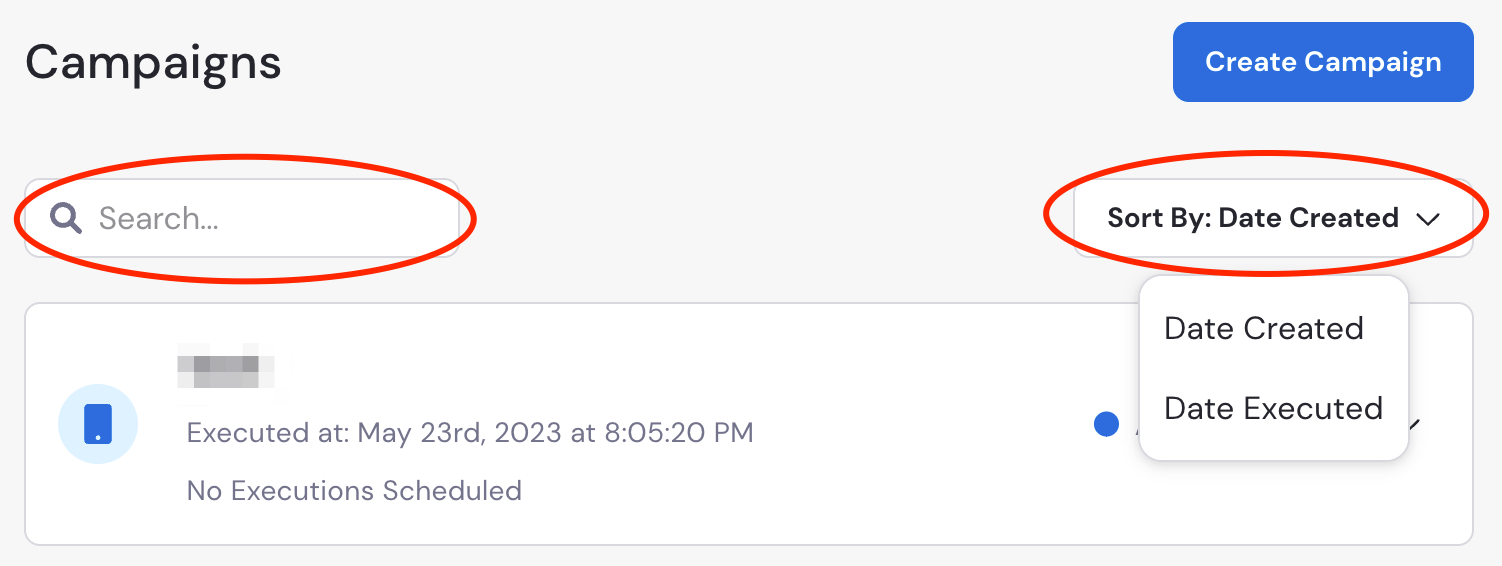This screenshot has height=566, width=1502.
Task: Open the Sort By dropdown
Action: 1273,218
